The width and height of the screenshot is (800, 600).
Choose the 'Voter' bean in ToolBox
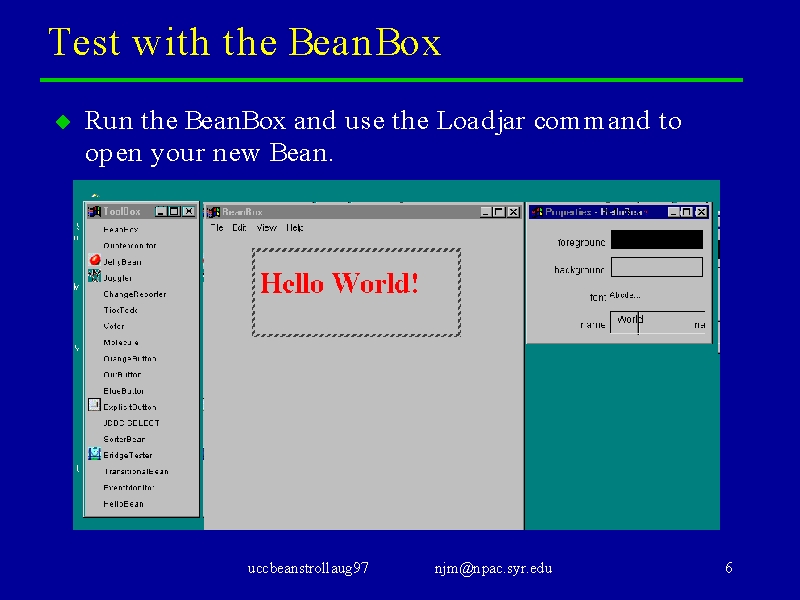click(x=114, y=326)
